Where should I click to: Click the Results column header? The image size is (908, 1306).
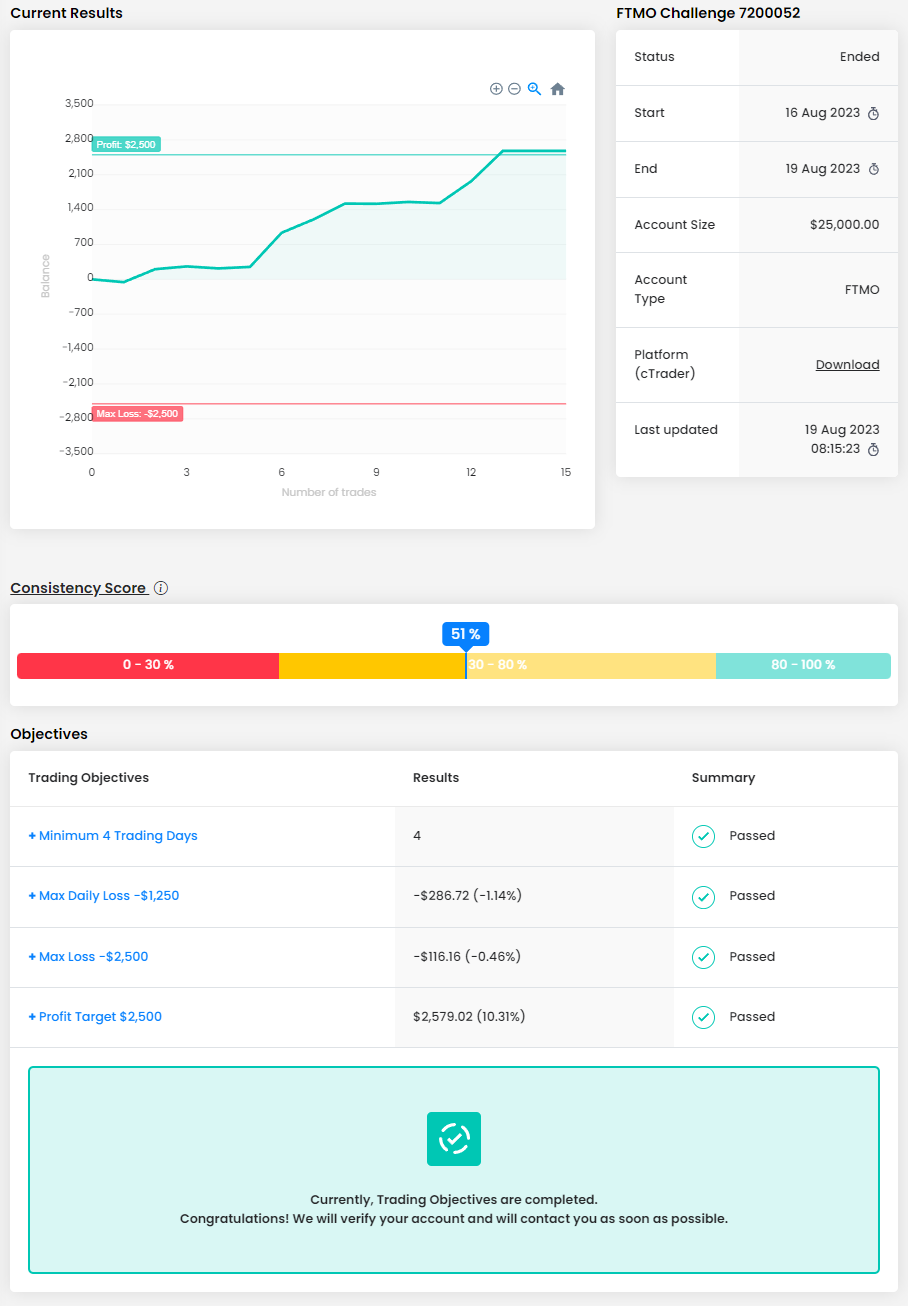click(436, 778)
